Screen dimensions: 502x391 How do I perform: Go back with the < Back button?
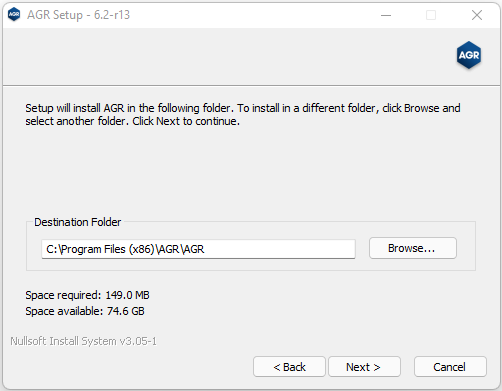289,367
